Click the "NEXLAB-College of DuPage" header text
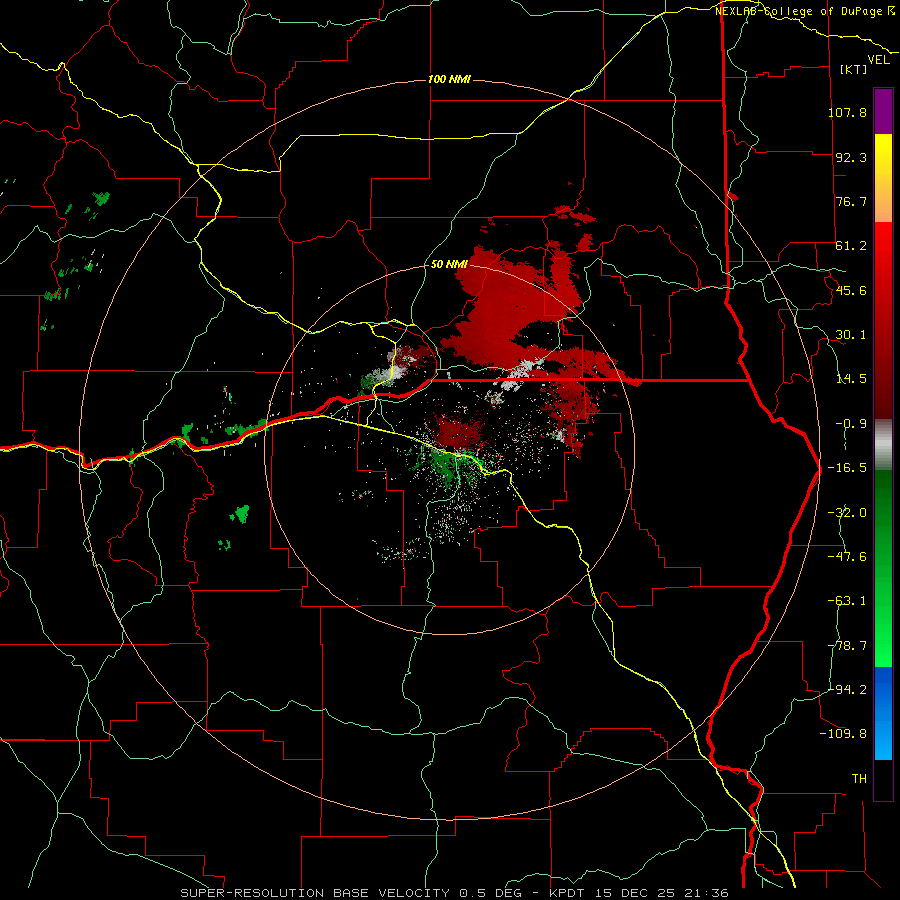The height and width of the screenshot is (900, 900). point(801,11)
